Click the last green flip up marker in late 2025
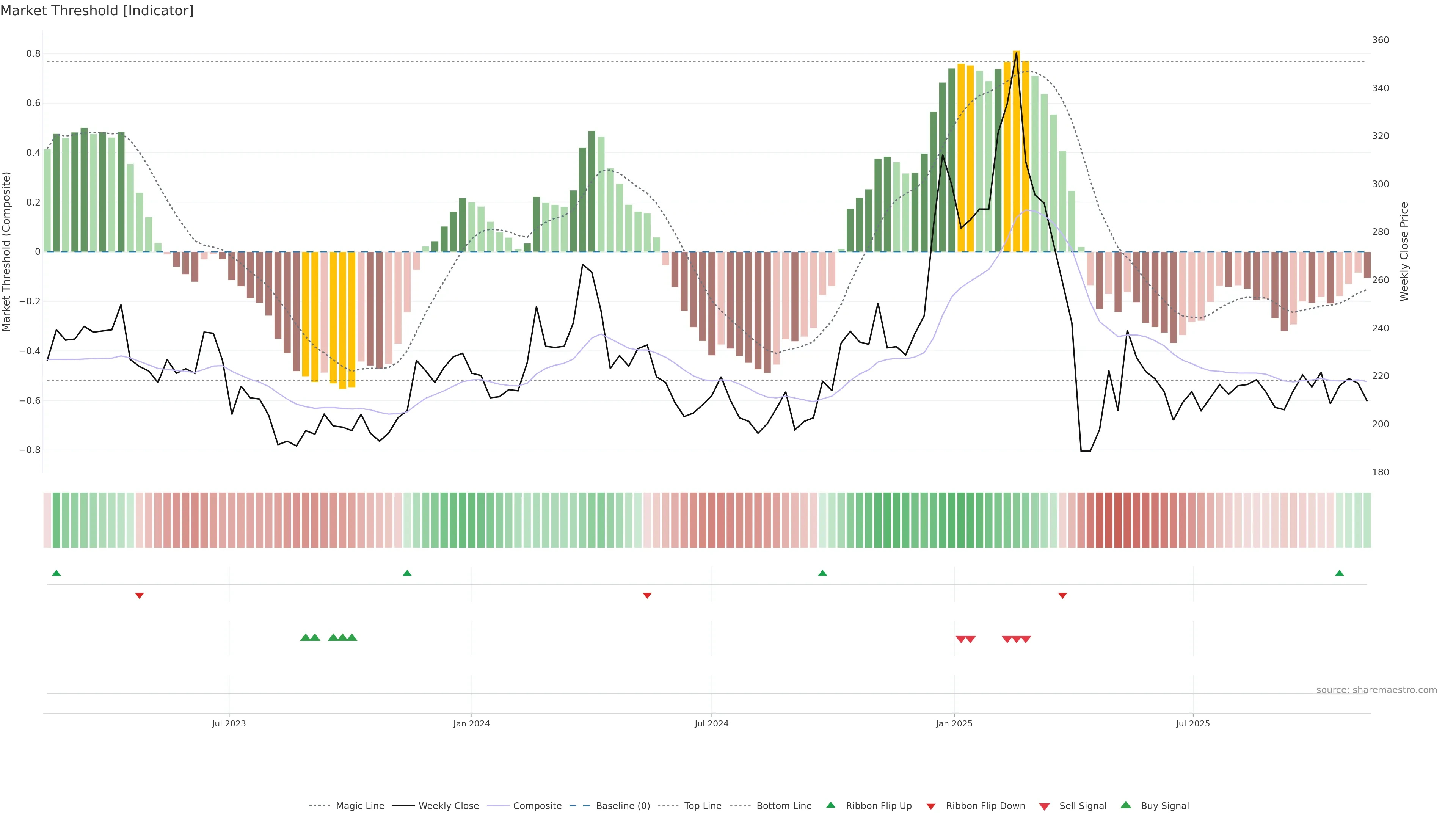Viewport: 1456px width, 819px height. click(1339, 573)
